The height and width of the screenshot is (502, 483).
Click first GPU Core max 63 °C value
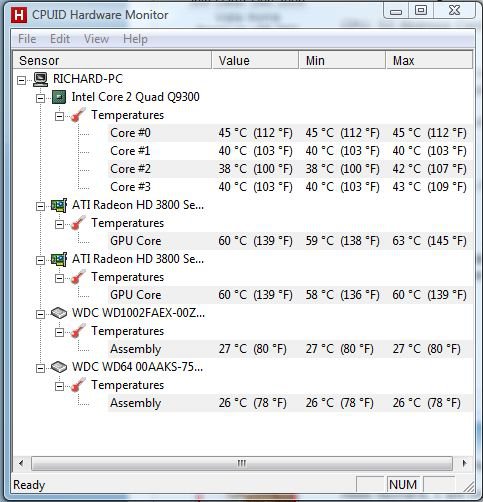[429, 241]
